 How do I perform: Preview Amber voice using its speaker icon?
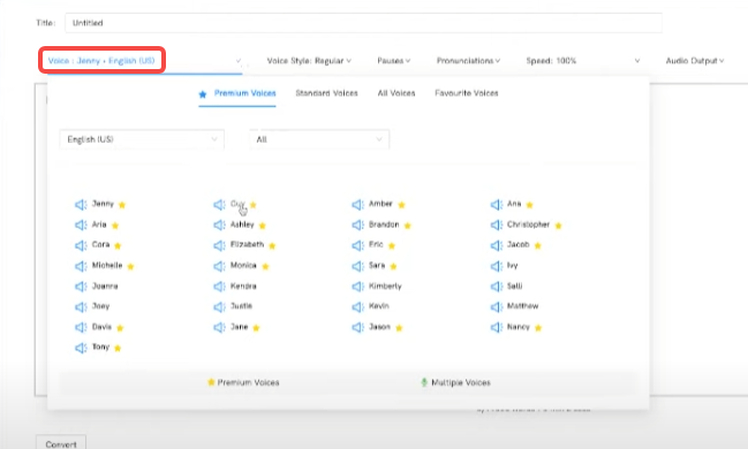pos(358,204)
